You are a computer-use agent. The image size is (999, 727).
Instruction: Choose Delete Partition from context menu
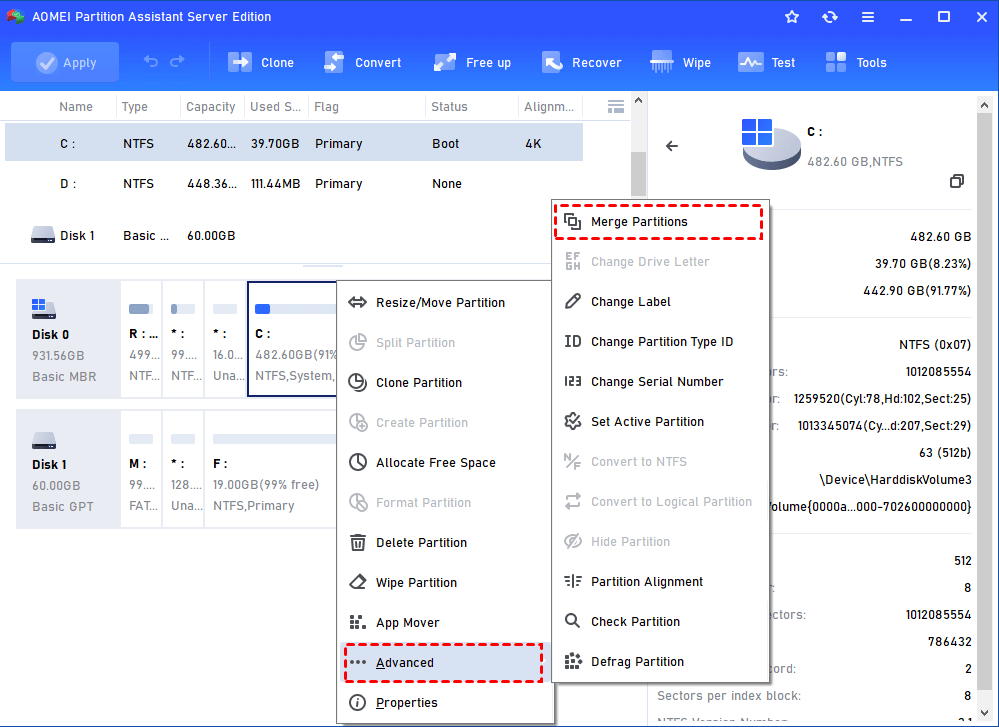coord(444,543)
